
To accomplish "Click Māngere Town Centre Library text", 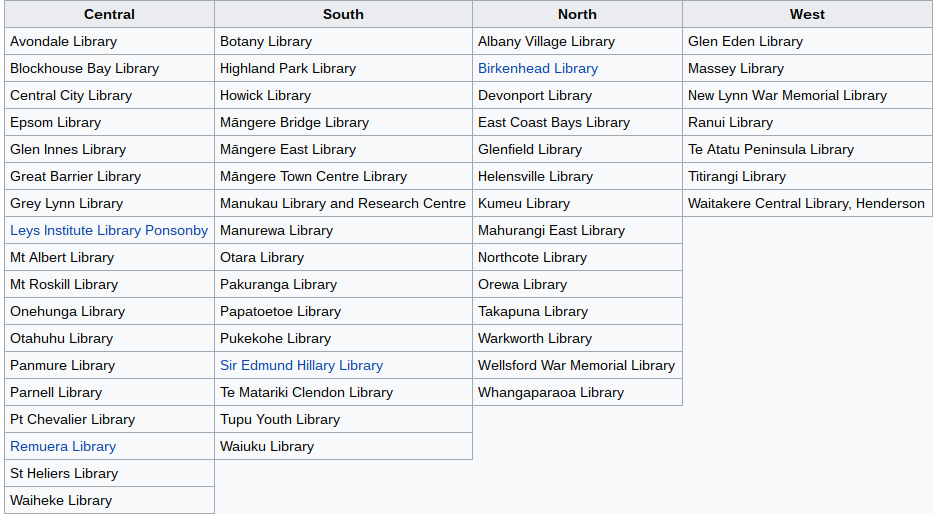I will coord(313,177).
